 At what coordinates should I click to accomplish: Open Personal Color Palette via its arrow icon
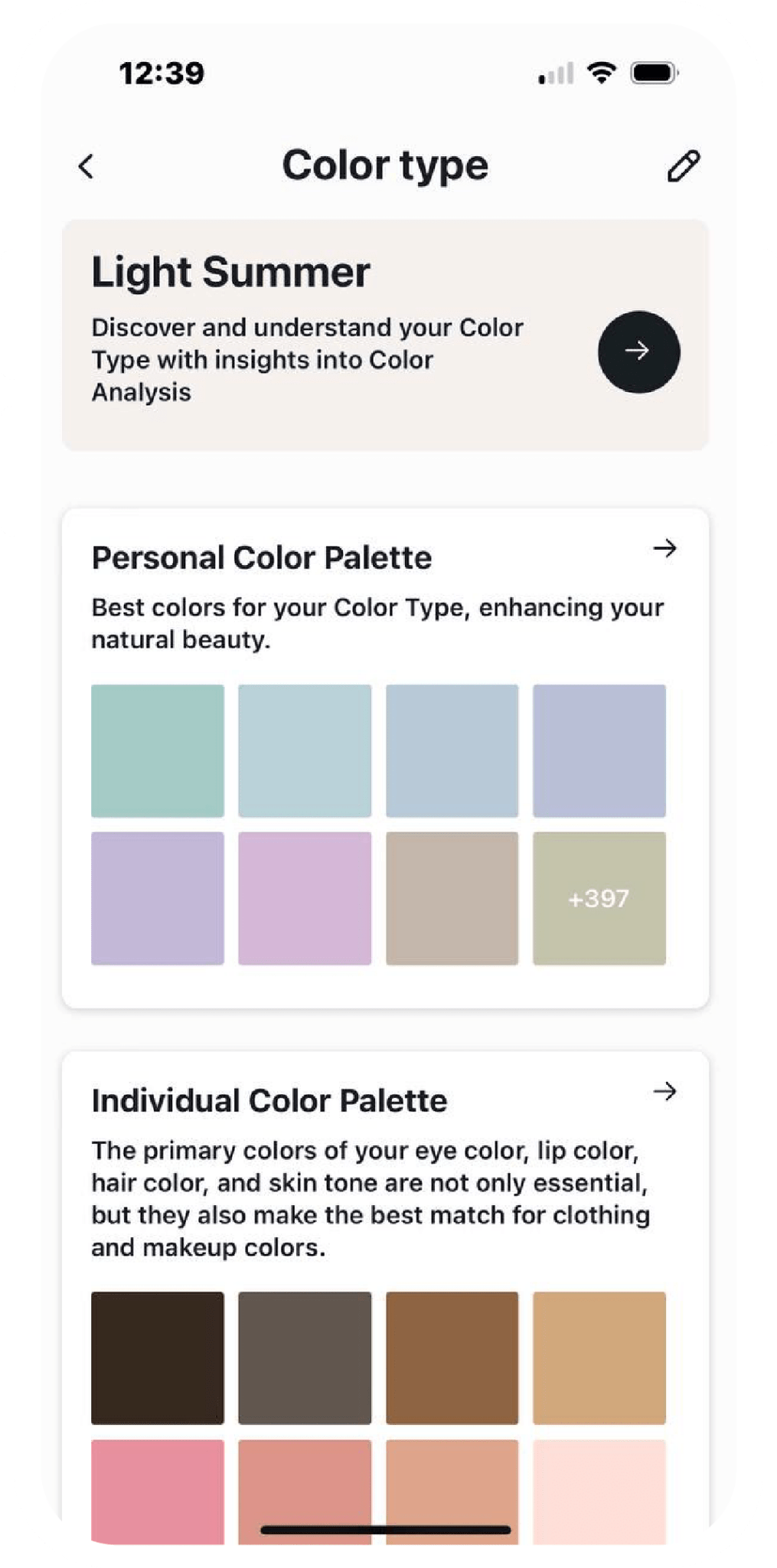coord(665,548)
